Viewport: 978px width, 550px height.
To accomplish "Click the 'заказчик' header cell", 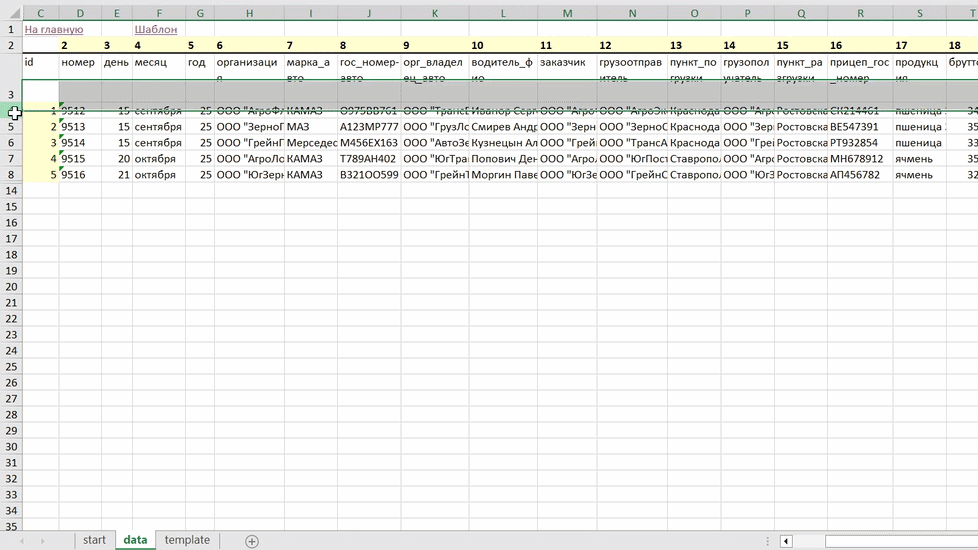I will click(x=567, y=67).
